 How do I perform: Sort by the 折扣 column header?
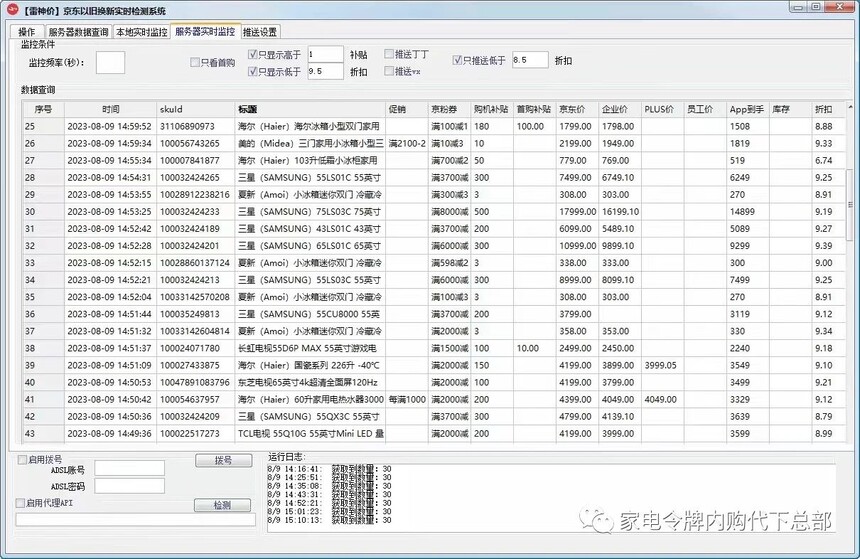pyautogui.click(x=829, y=109)
